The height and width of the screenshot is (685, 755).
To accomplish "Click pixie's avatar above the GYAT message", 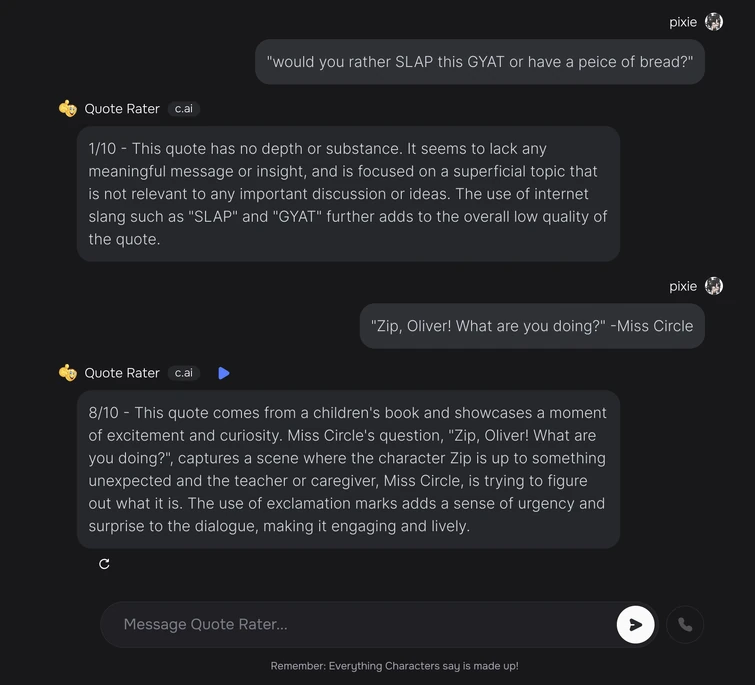I will coord(714,22).
